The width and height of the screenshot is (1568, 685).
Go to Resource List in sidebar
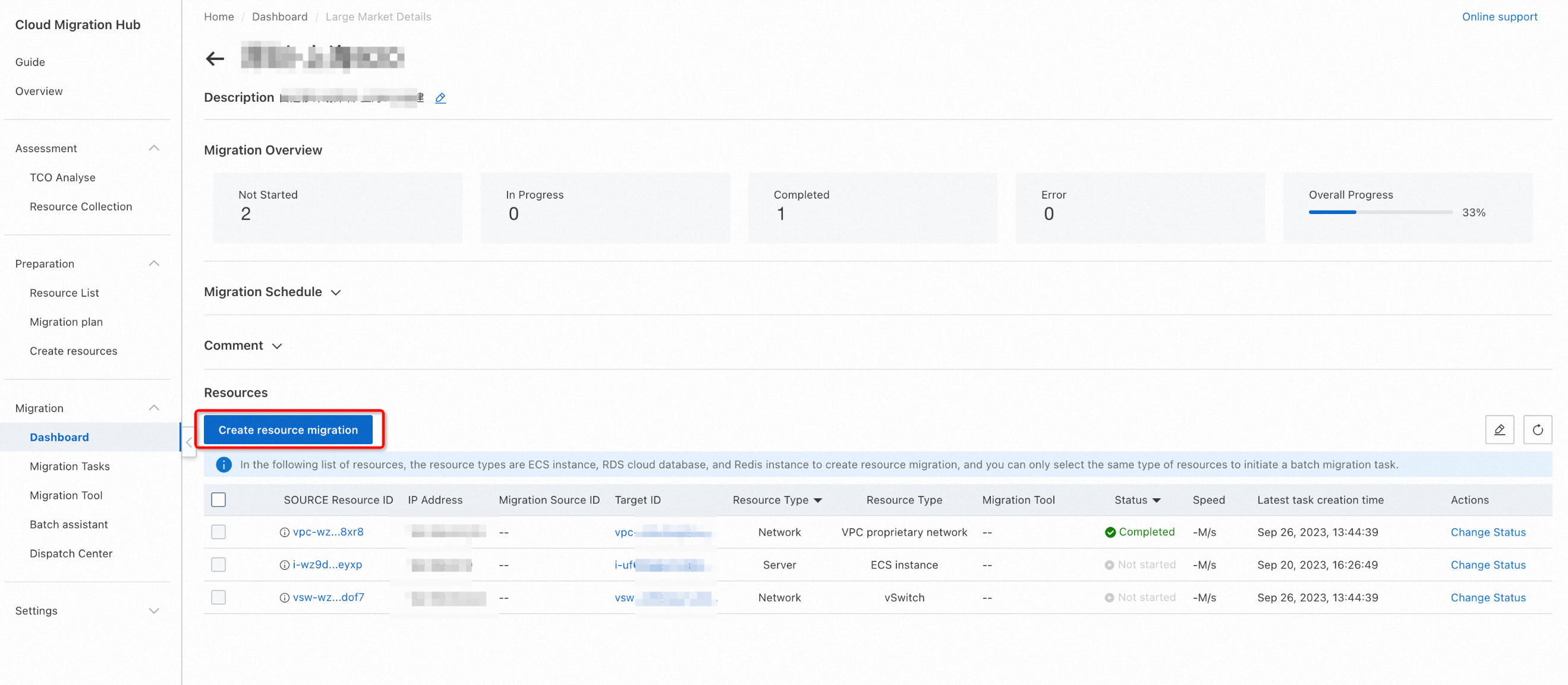(x=64, y=293)
